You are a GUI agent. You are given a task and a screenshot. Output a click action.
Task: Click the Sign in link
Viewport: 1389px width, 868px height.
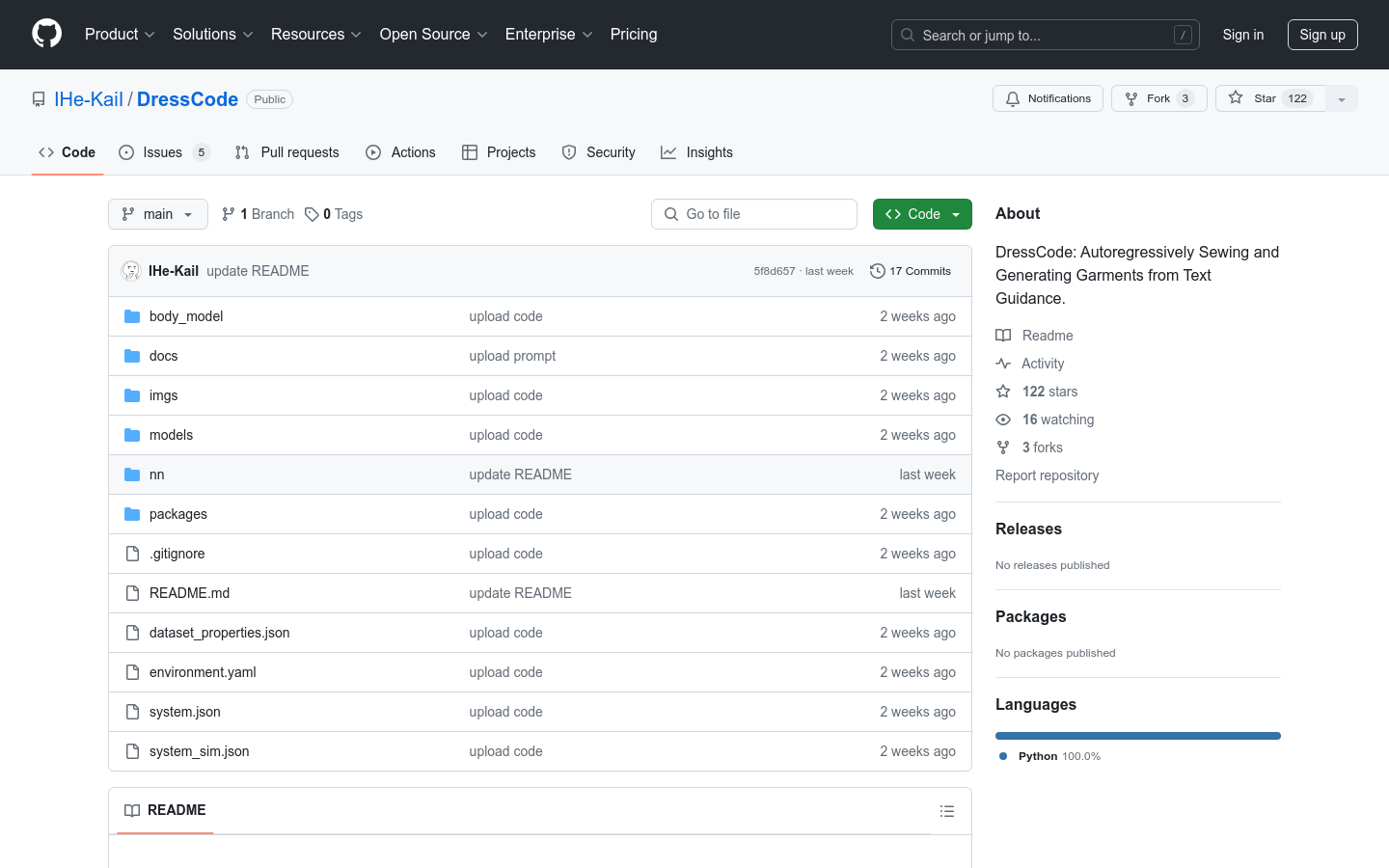pyautogui.click(x=1242, y=35)
